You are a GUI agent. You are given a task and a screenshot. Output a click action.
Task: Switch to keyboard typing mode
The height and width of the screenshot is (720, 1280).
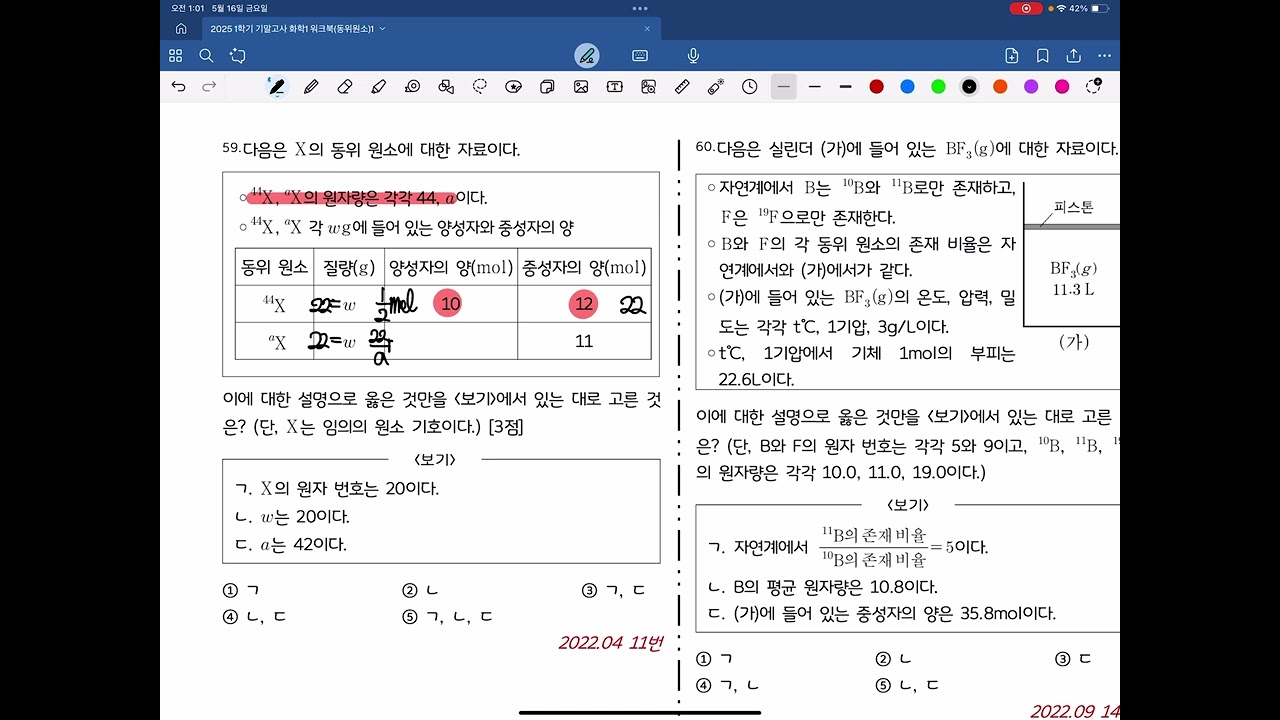click(640, 56)
